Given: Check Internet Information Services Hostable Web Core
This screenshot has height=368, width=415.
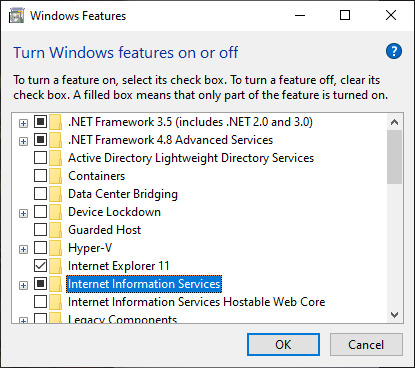Looking at the screenshot, I should [40, 302].
